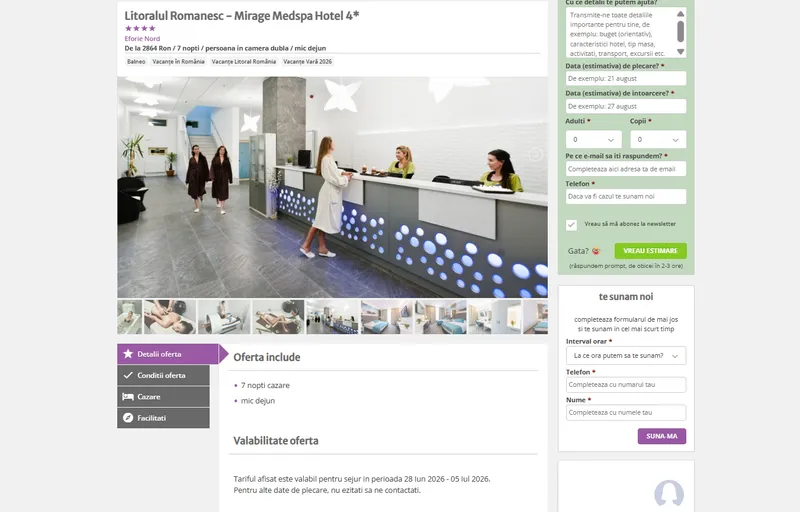
Task: Click the avatar icon in the bottom card
Action: 669,493
